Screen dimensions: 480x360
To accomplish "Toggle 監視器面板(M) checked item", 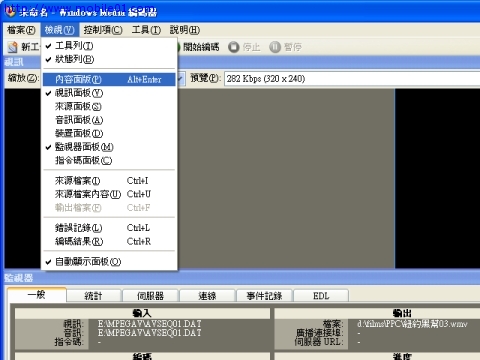I will click(109, 147).
